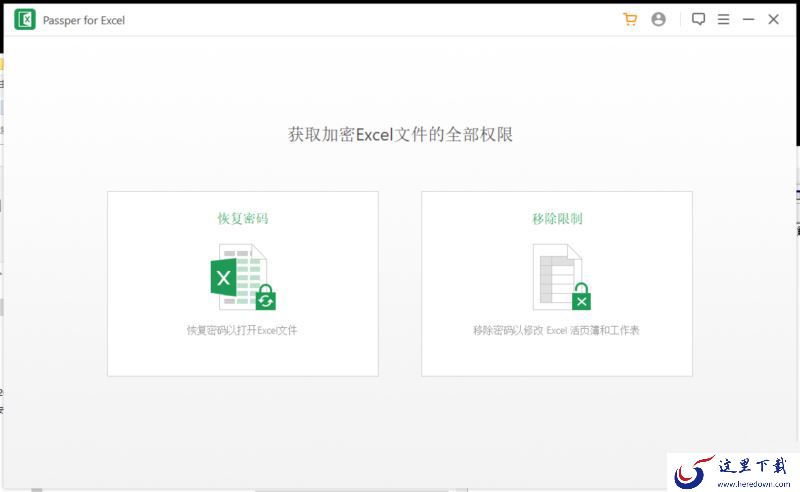Open the user account icon

(659, 19)
